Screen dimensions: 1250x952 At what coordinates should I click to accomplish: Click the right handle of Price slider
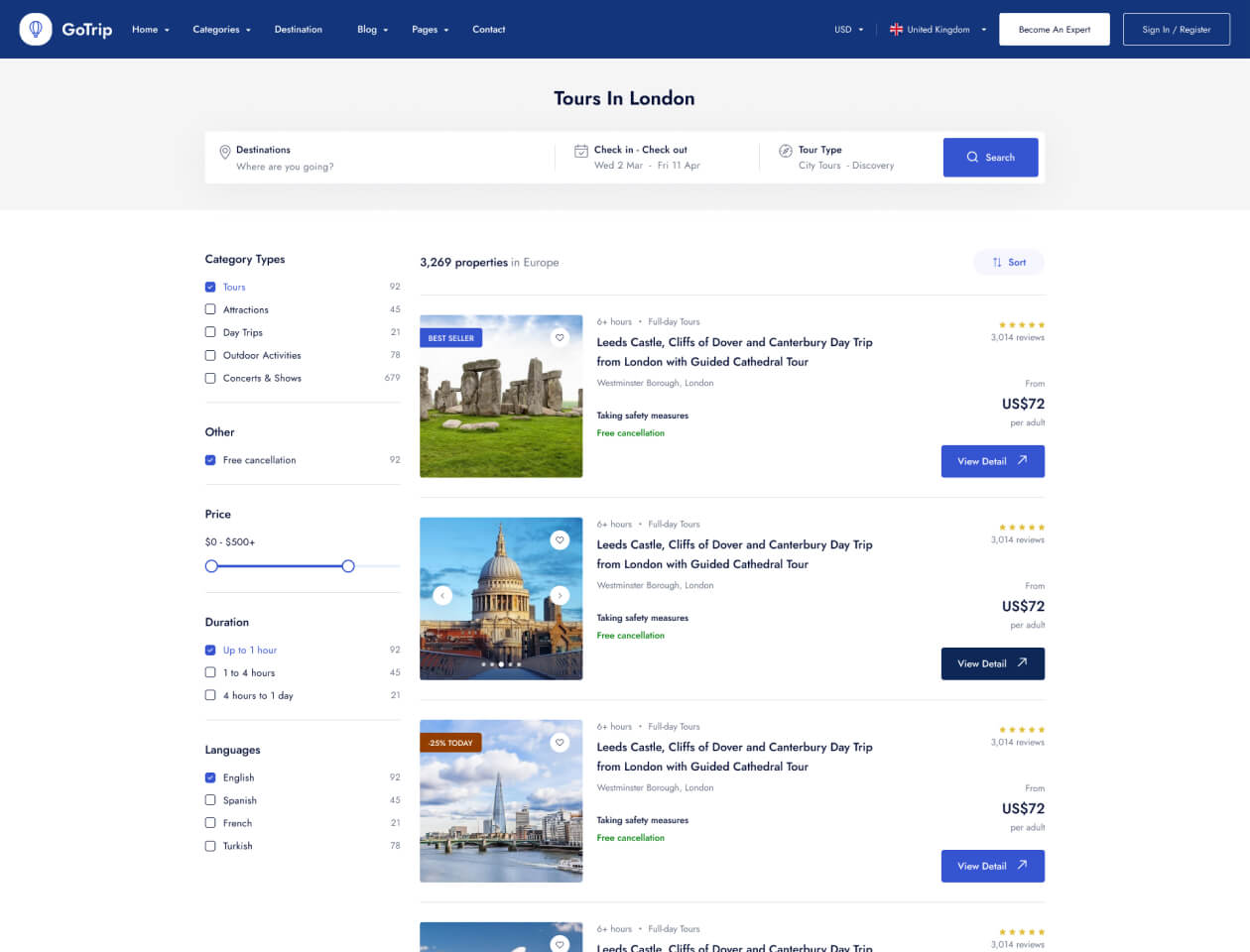348,566
